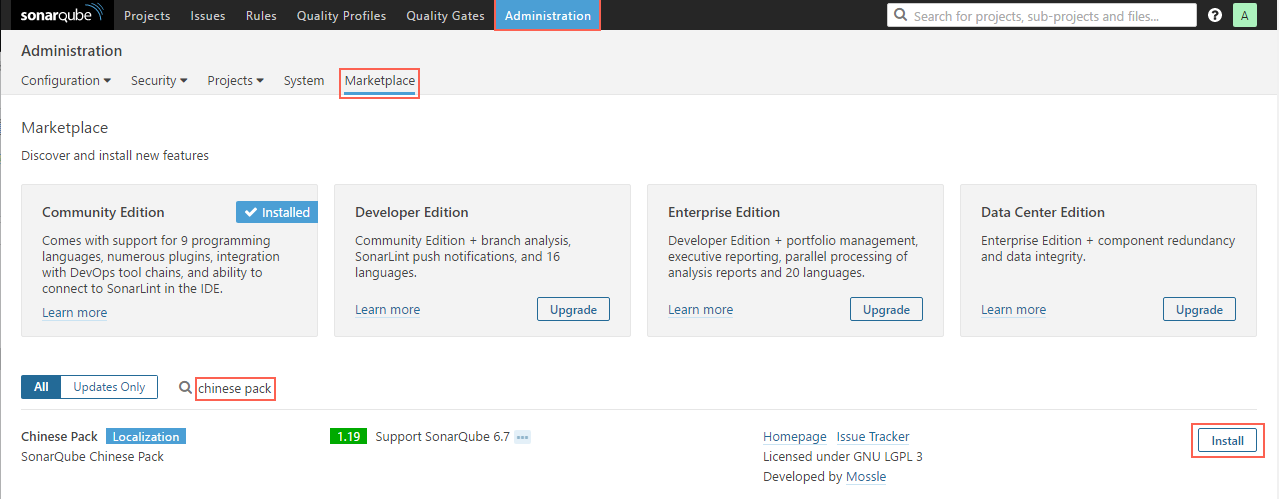Image resolution: width=1279 pixels, height=499 pixels.
Task: Open the user avatar menu
Action: click(x=1244, y=16)
